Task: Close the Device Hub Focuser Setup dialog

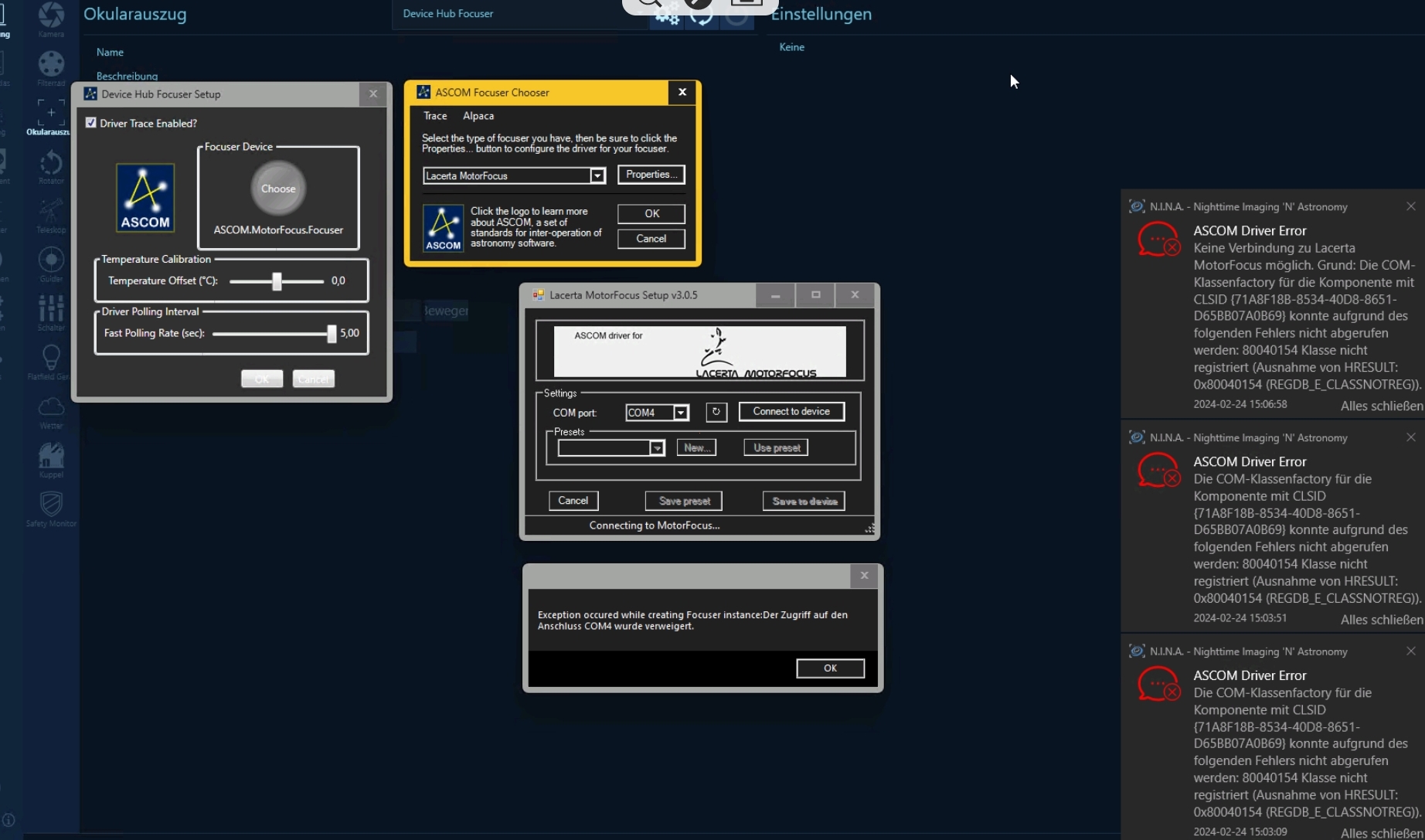Action: (373, 94)
